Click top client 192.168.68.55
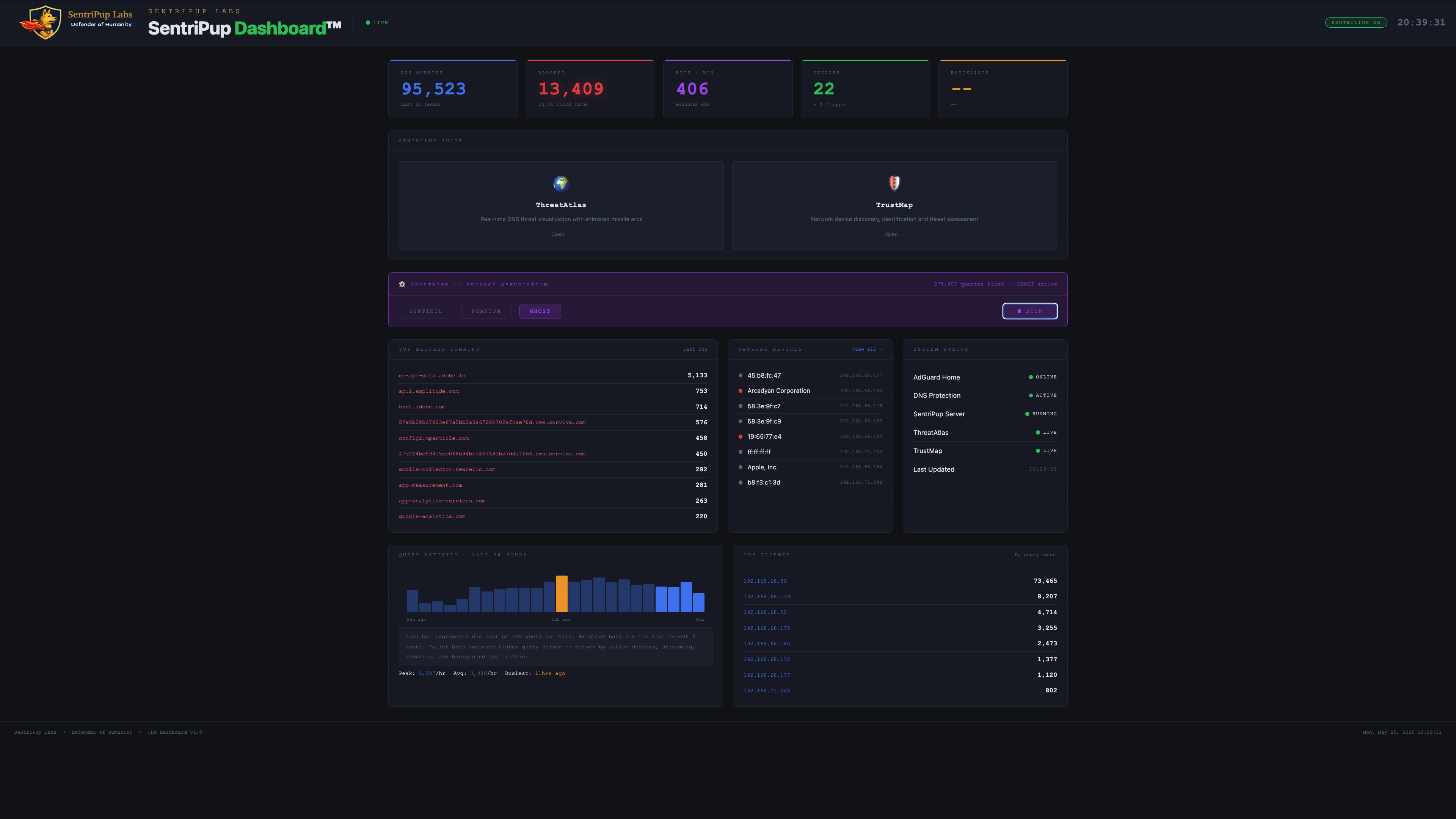Image resolution: width=1456 pixels, height=819 pixels. (765, 612)
